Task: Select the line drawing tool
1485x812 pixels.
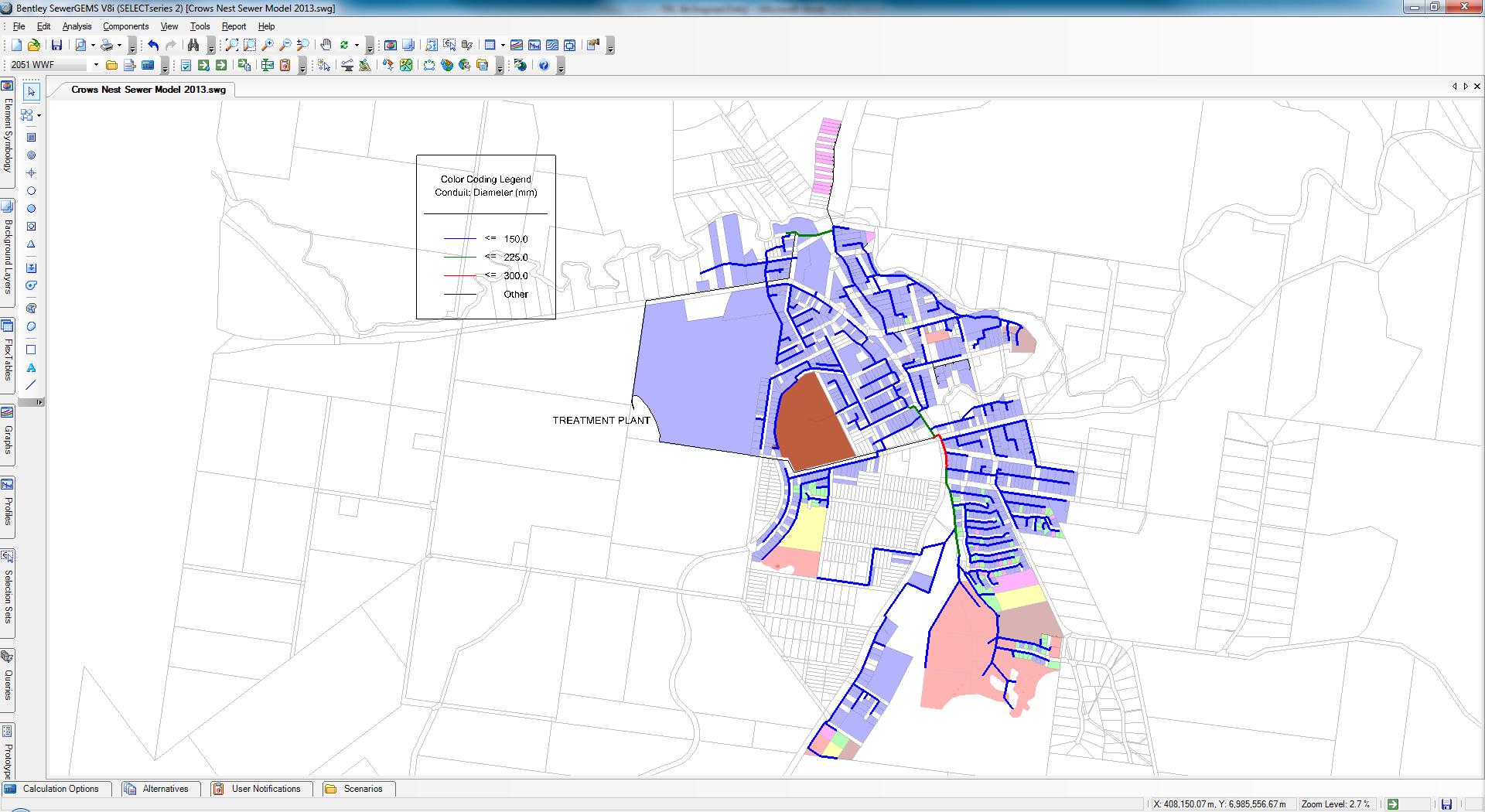Action: pos(31,385)
